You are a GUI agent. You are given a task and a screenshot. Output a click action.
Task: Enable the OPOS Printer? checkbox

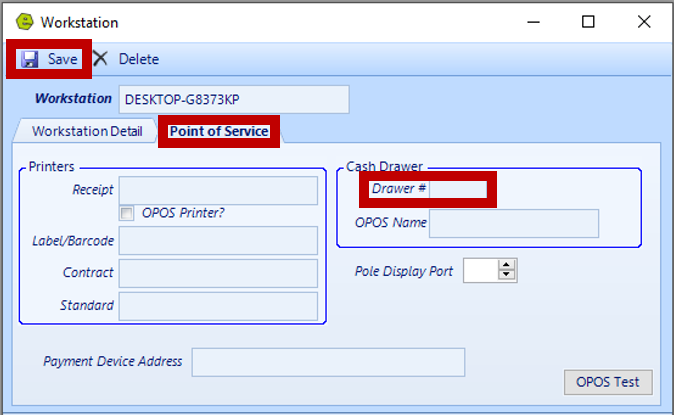127,213
